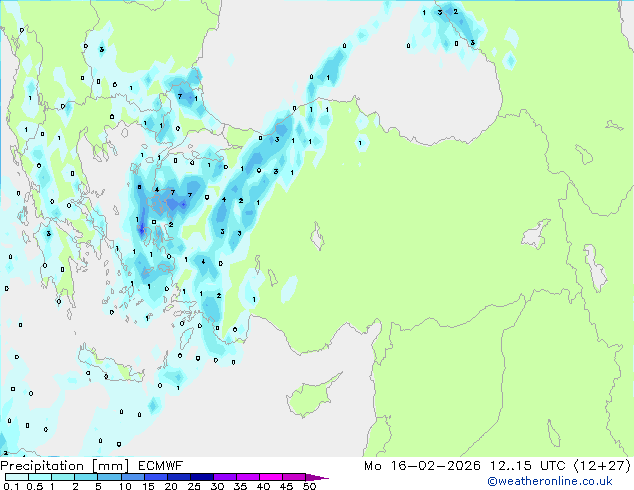
Task: Click the 0.1–0.5 mm palest legend swatch
Action: click(17, 477)
